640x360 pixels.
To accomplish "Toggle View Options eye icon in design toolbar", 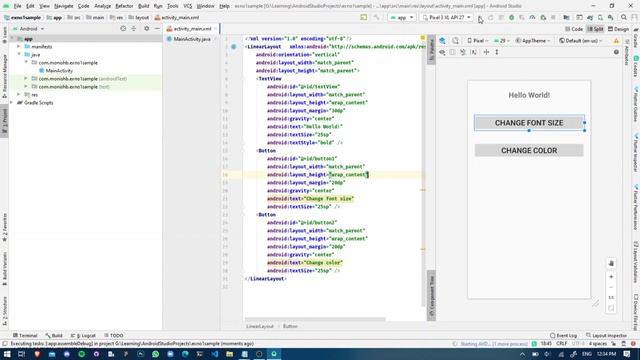I will [x=442, y=52].
